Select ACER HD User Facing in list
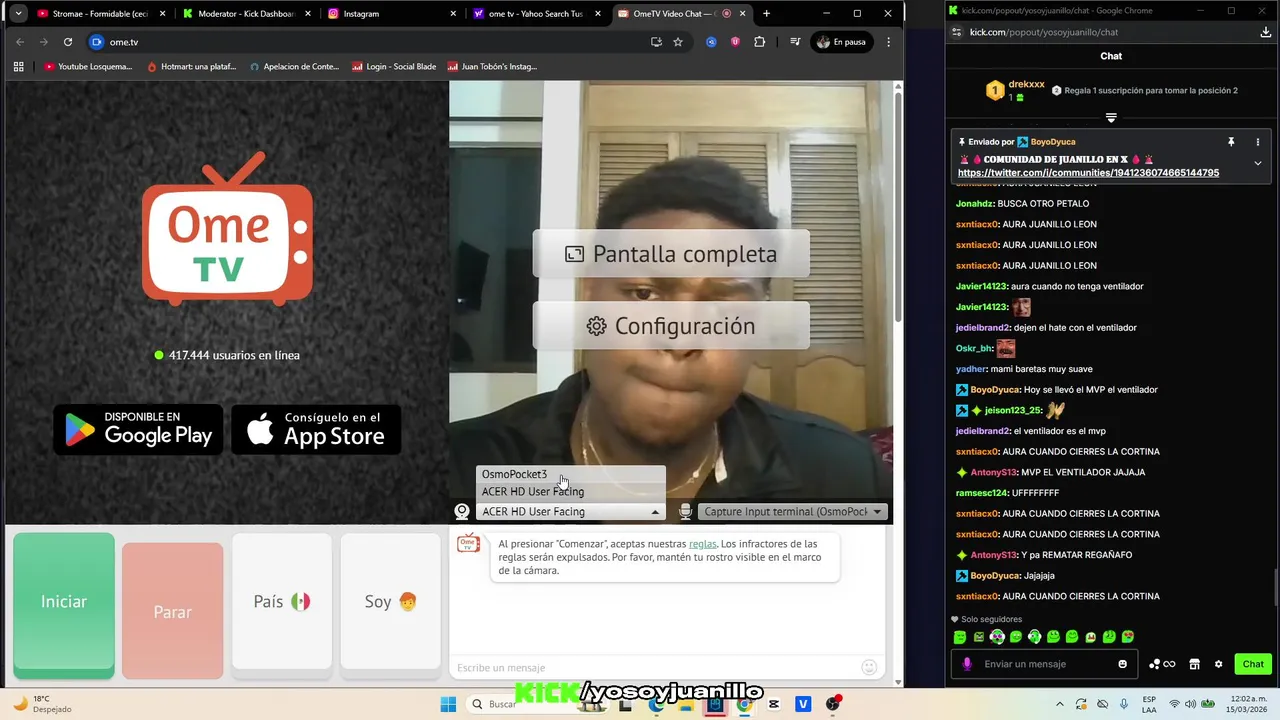Image resolution: width=1280 pixels, height=720 pixels. 571,491
